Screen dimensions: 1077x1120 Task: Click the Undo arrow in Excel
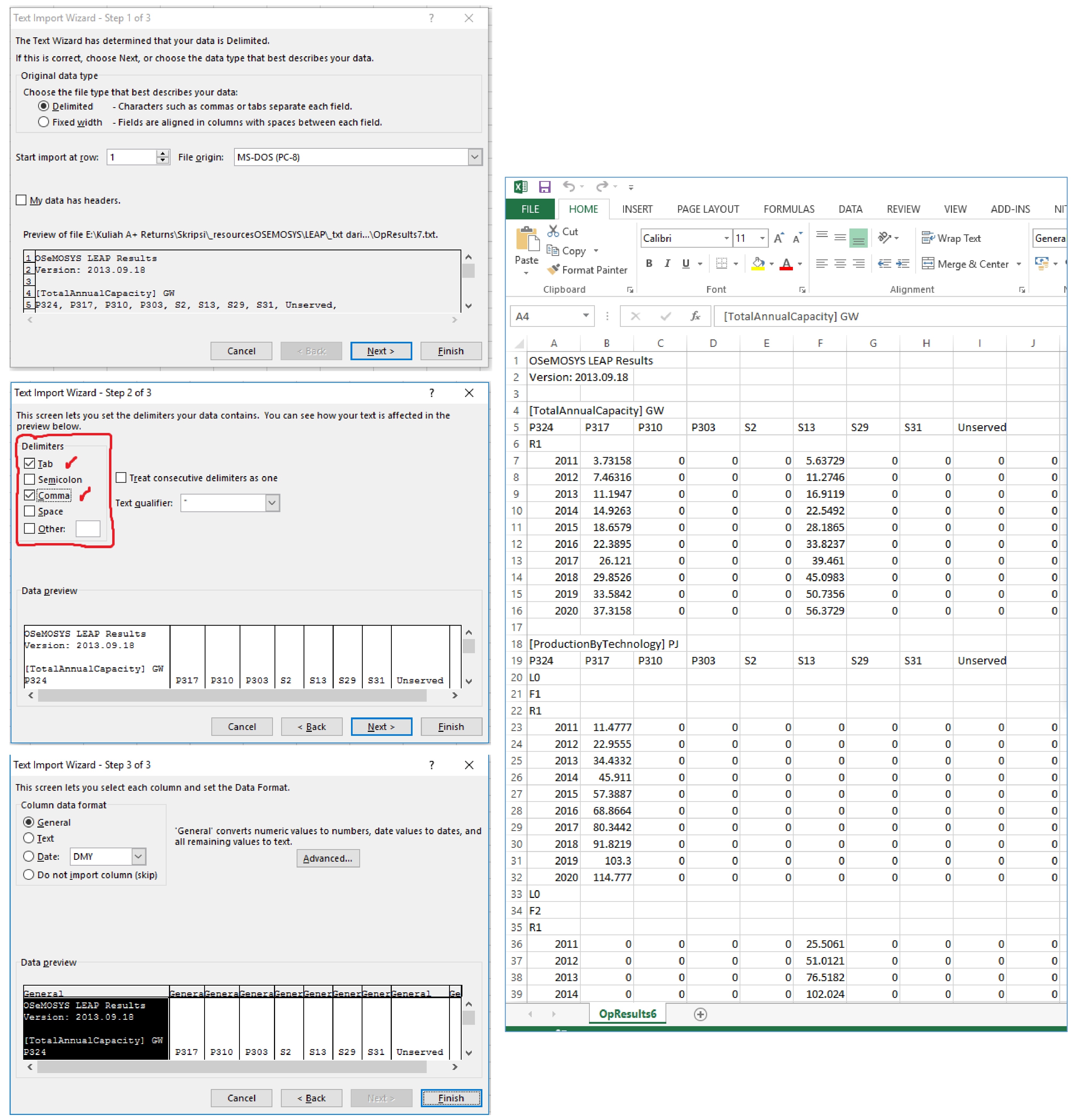(568, 186)
